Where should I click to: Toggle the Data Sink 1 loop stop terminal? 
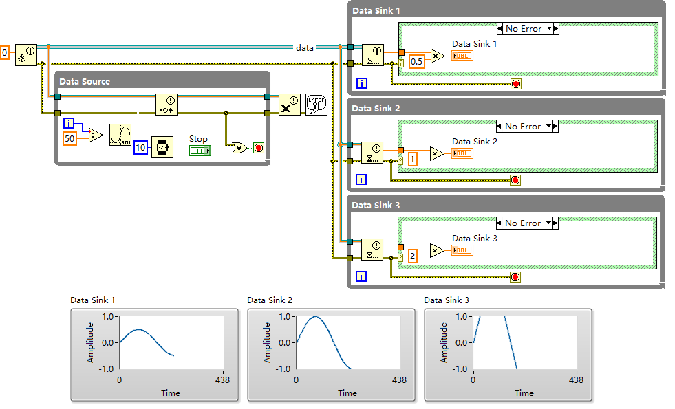[515, 83]
